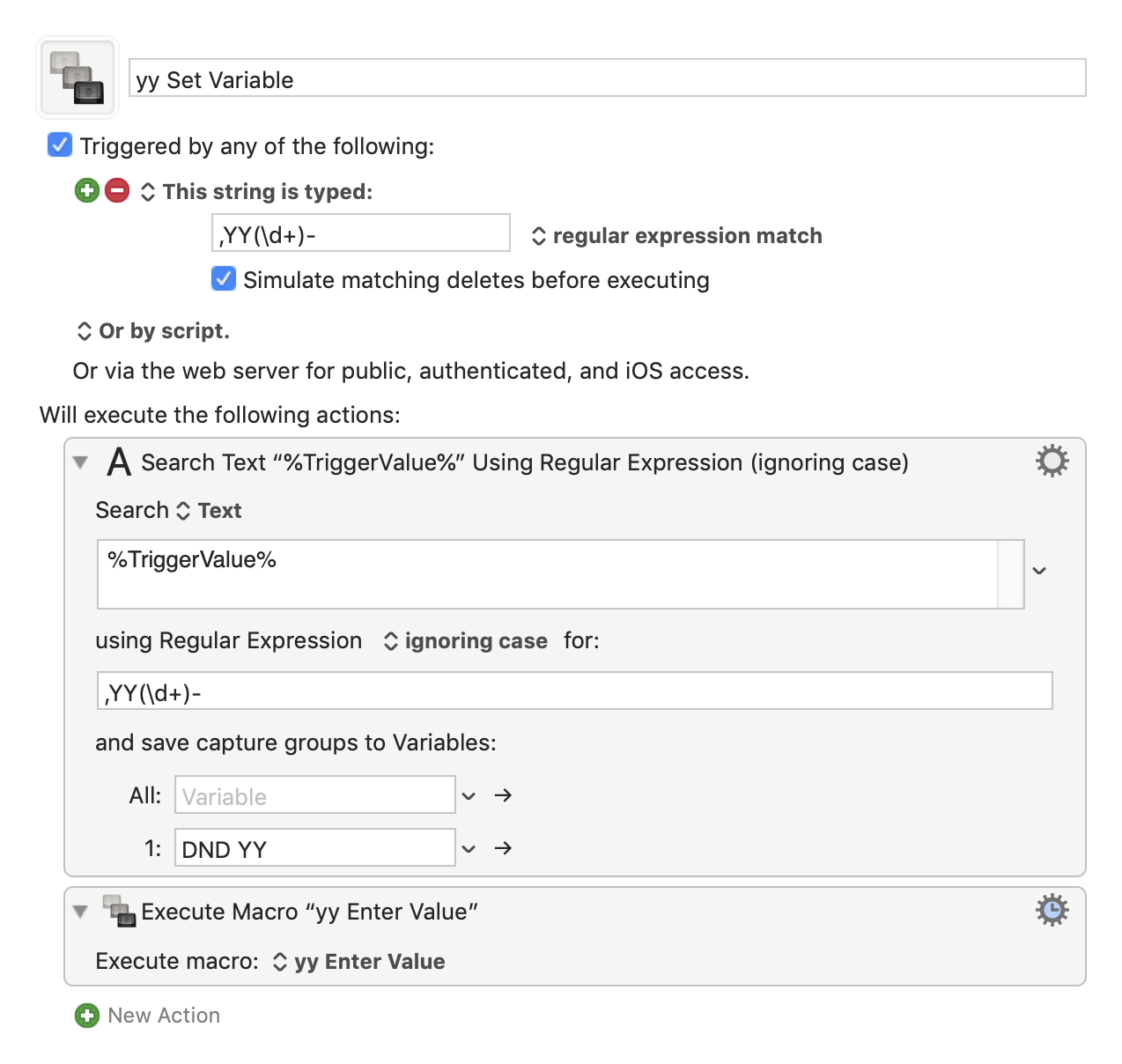
Task: Toggle 'Triggered by any of the following' checkbox
Action: [x=60, y=144]
